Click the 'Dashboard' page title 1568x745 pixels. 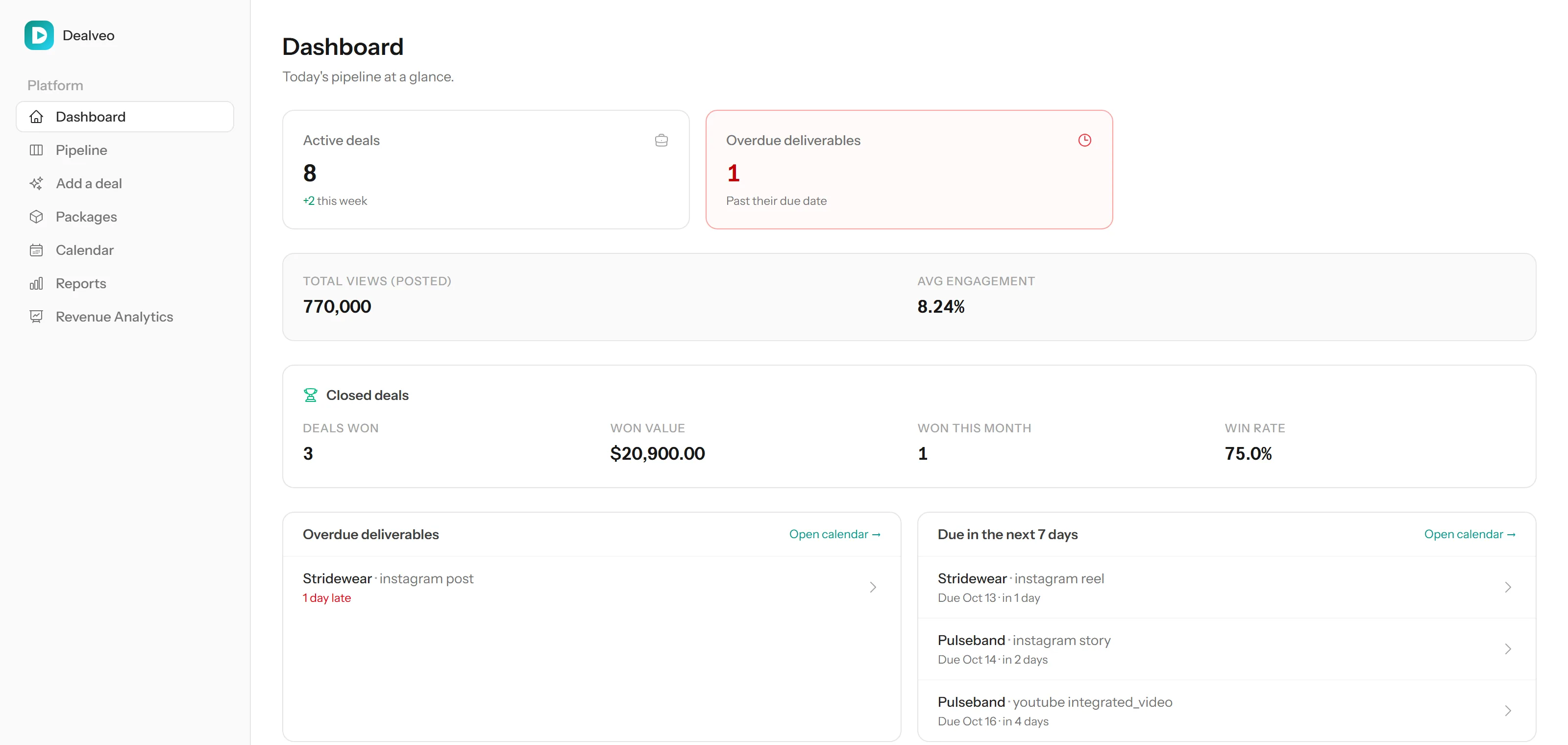point(343,47)
